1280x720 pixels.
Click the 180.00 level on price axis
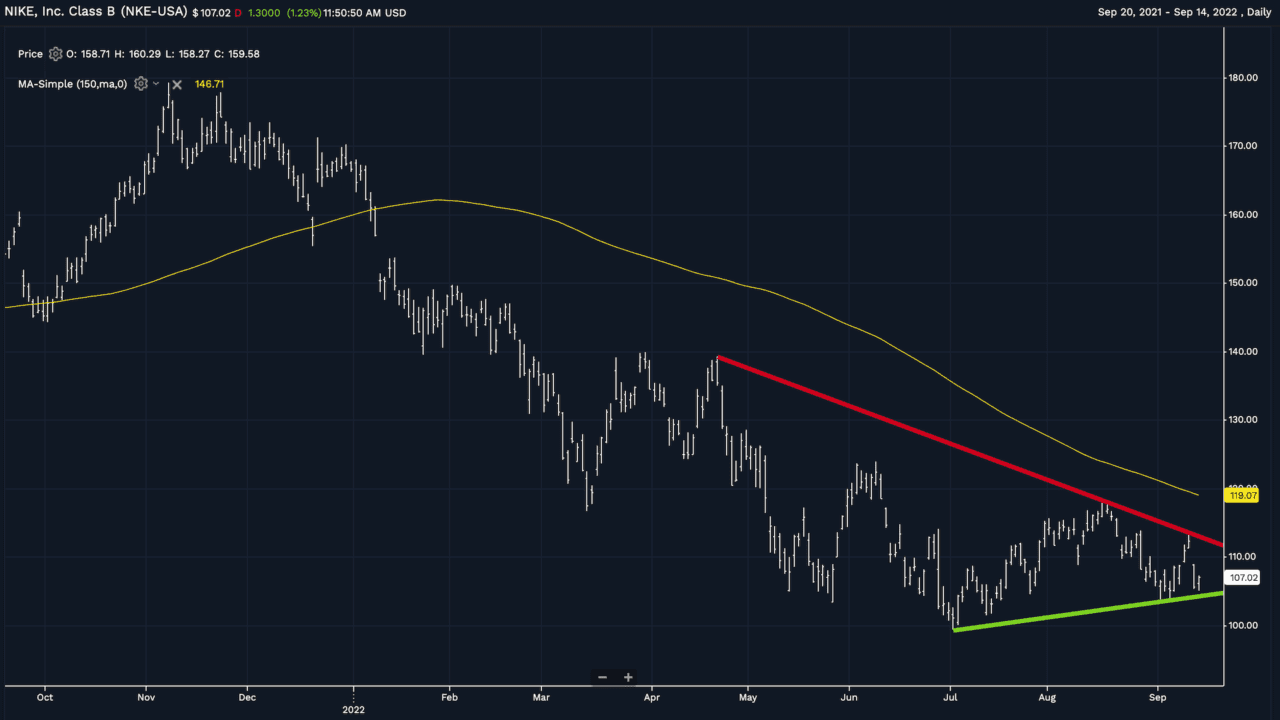click(x=1243, y=78)
